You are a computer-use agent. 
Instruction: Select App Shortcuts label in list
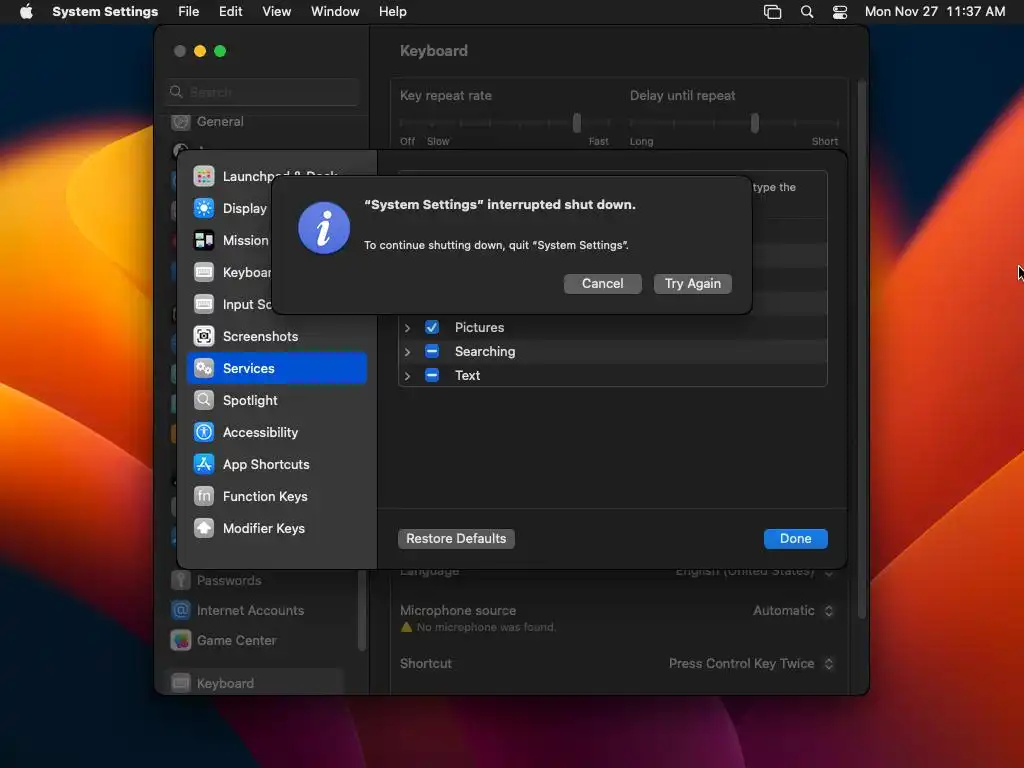point(266,464)
